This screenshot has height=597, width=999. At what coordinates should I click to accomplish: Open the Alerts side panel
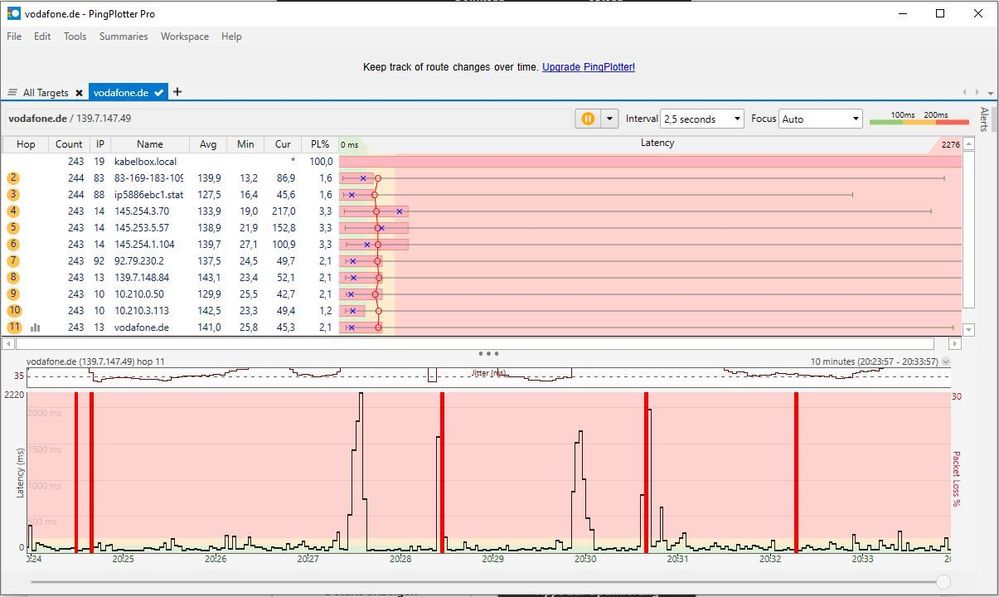coord(984,119)
